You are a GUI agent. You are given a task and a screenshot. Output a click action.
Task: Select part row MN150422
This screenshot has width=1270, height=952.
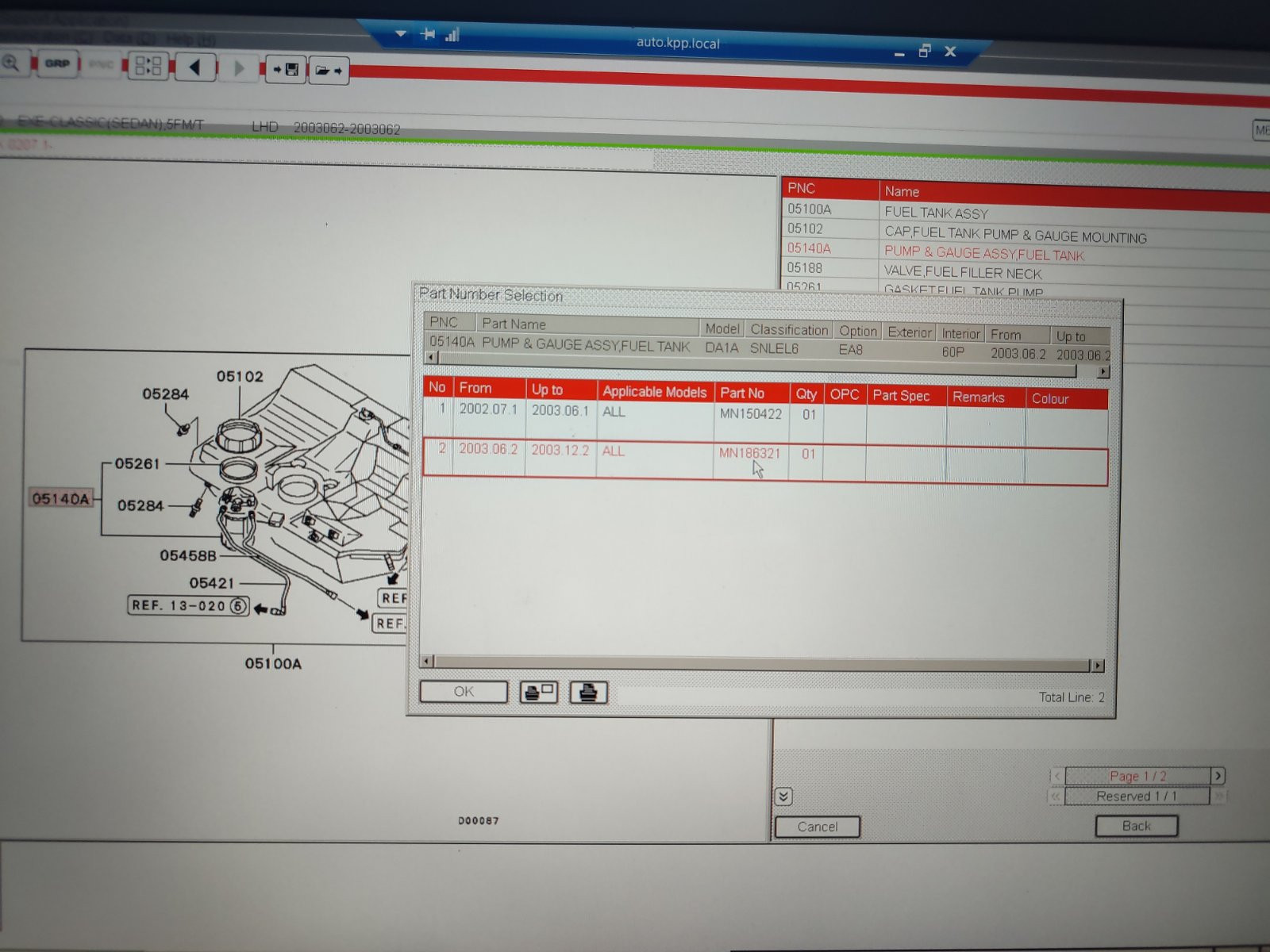(765, 419)
